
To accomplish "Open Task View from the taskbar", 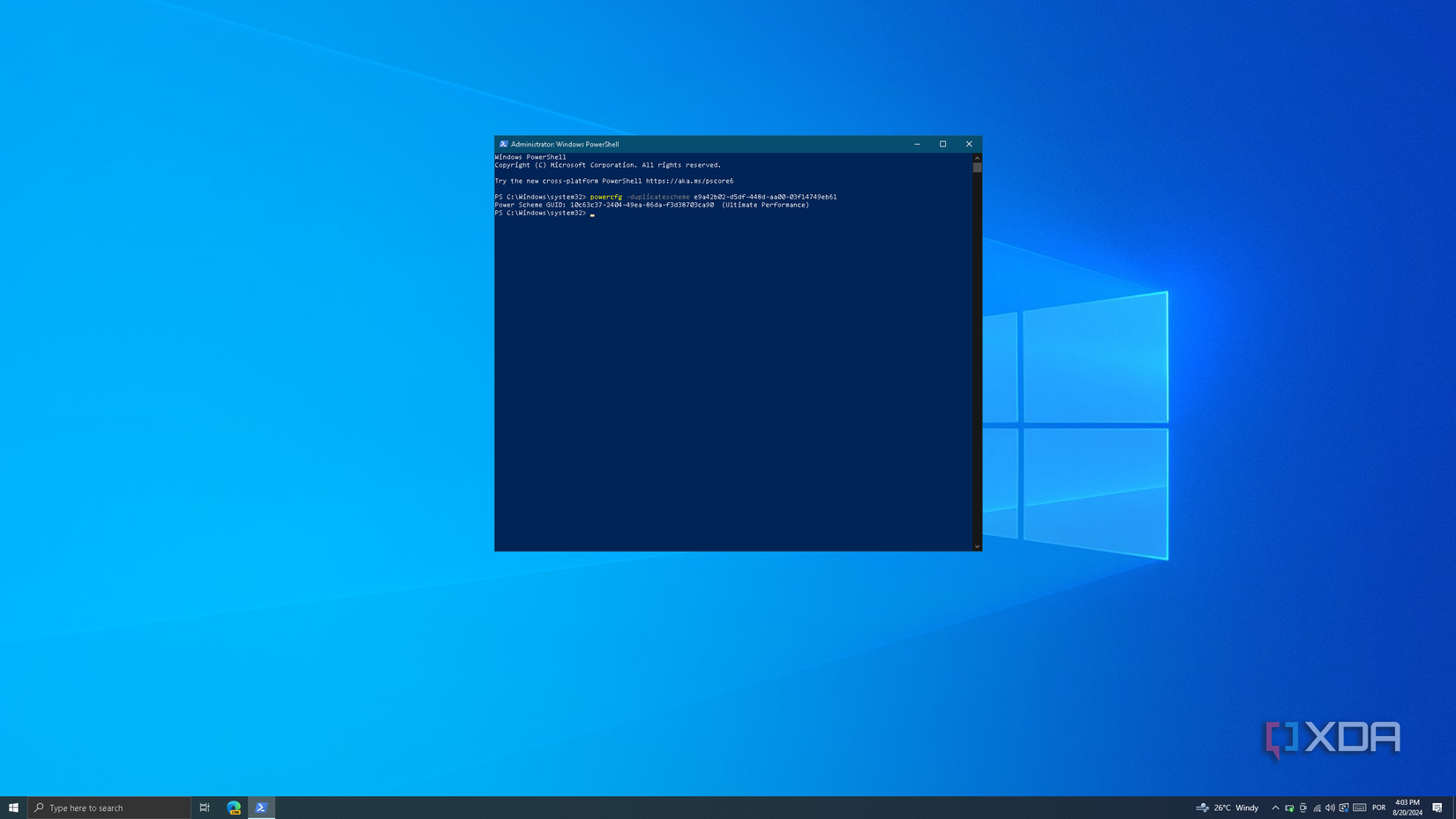I will coord(205,808).
